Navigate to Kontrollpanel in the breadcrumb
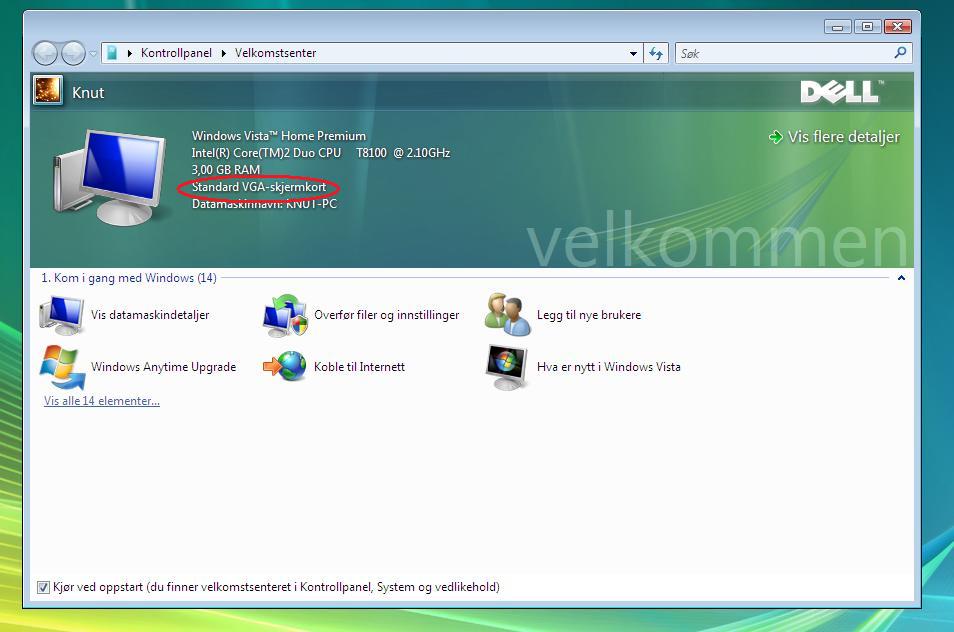954x632 pixels. tap(176, 53)
